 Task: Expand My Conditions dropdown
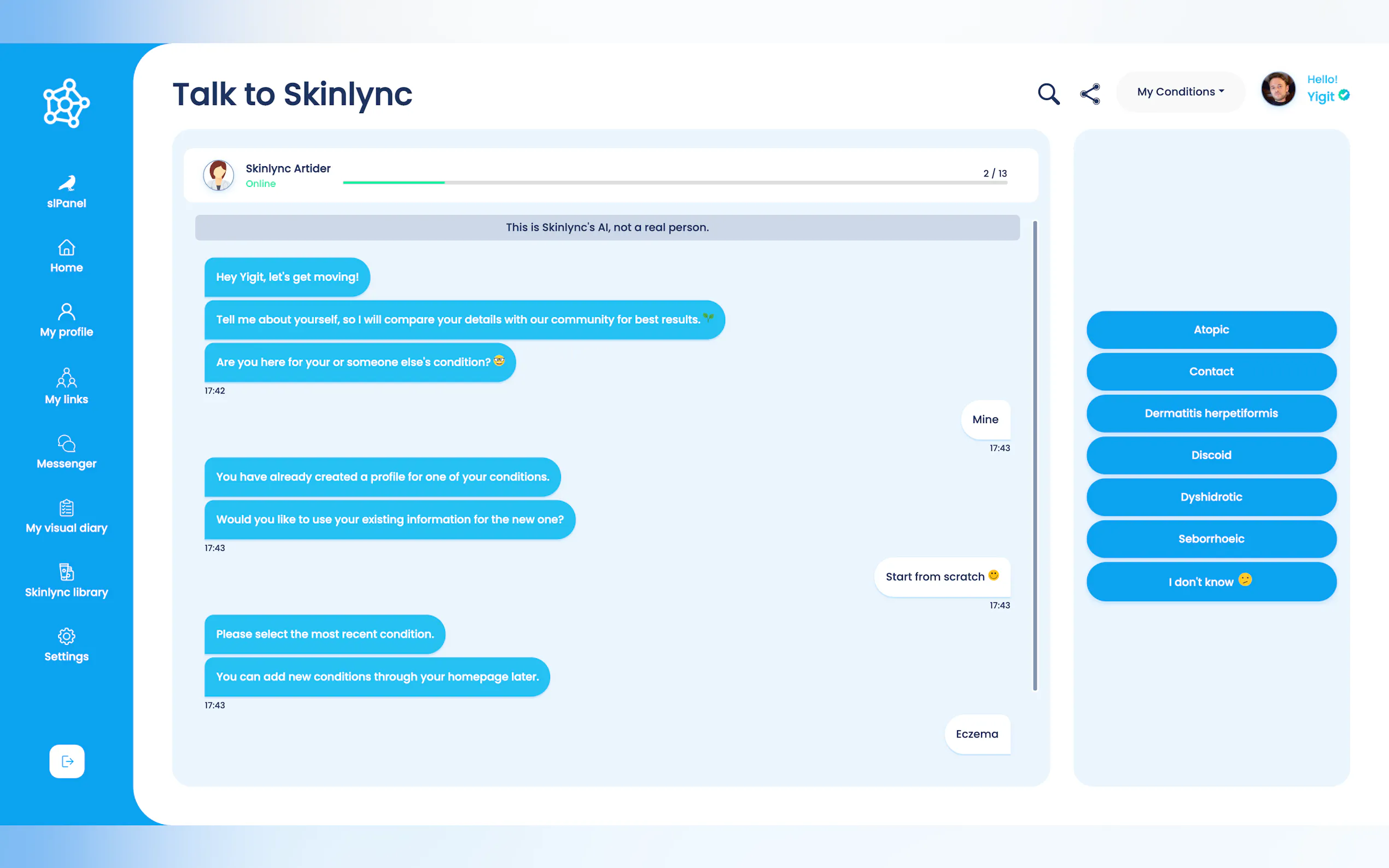coord(1180,92)
